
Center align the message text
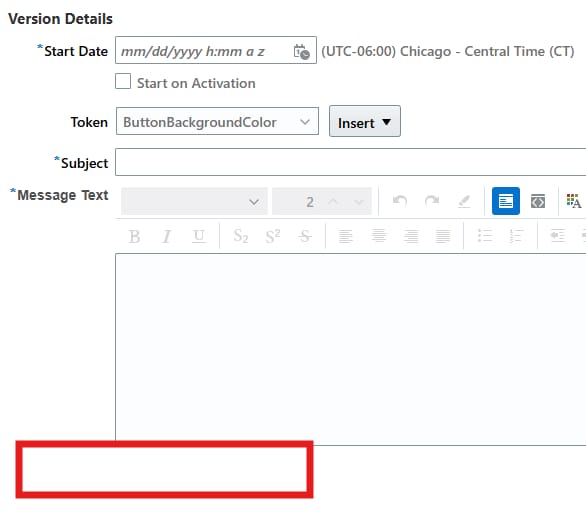(379, 236)
